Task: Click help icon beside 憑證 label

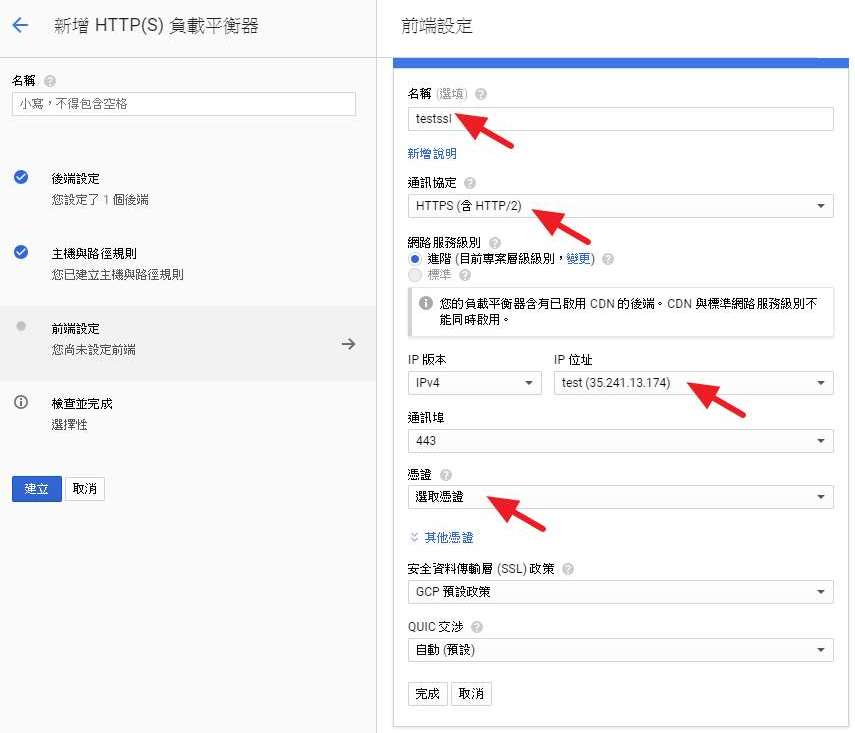Action: tap(446, 475)
